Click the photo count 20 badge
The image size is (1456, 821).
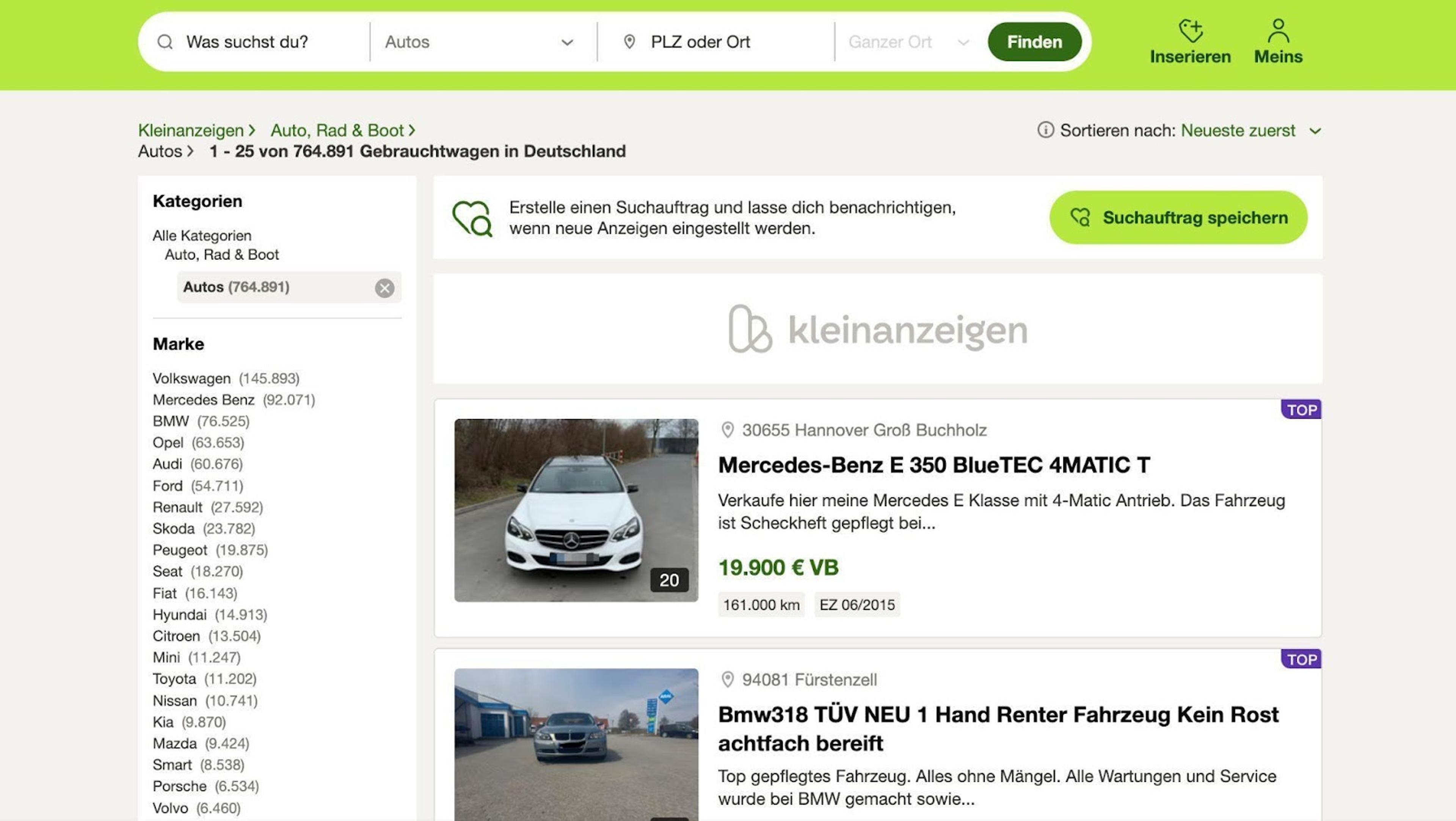[669, 579]
